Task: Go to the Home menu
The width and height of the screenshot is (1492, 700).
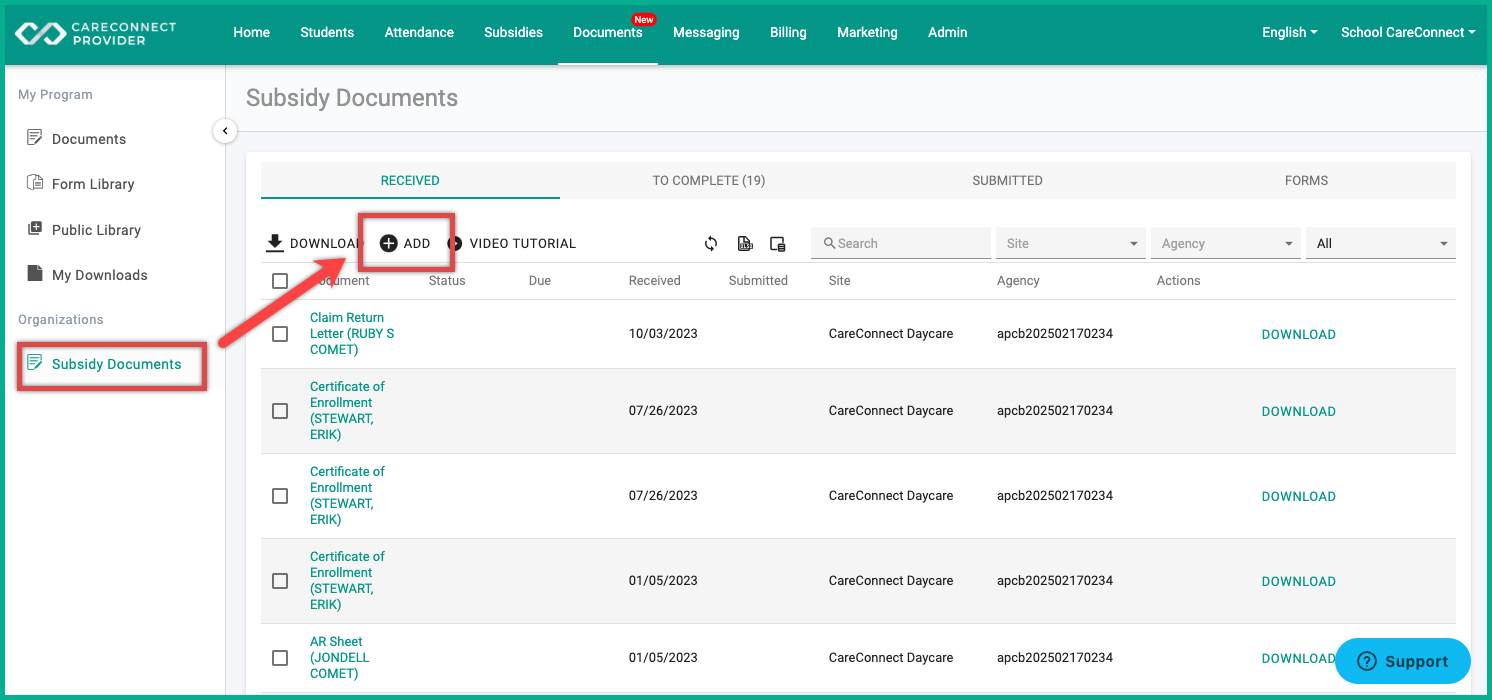Action: click(252, 32)
